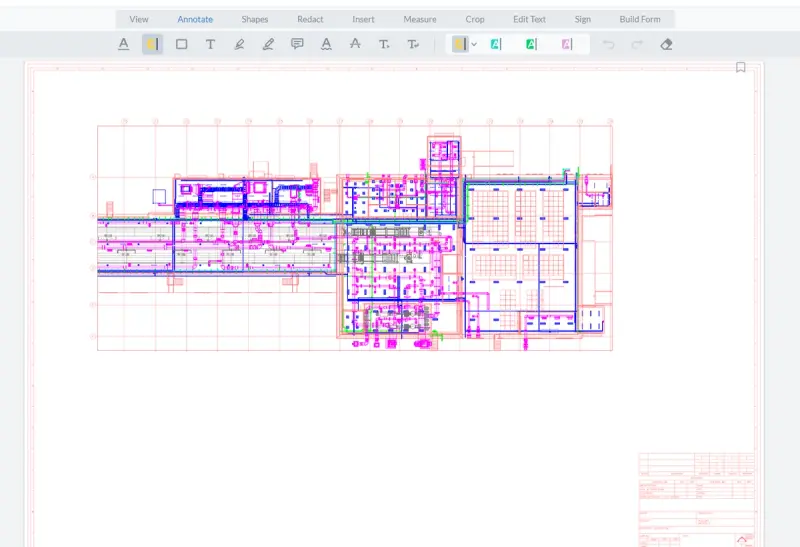800x547 pixels.
Task: Add a comment note annotation
Action: 297,44
